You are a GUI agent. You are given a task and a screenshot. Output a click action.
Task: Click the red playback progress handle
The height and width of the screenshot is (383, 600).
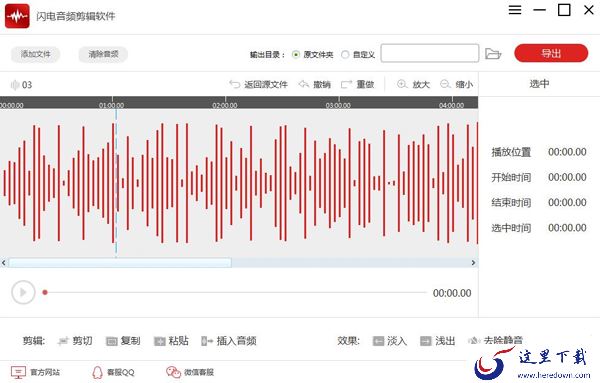[x=45, y=293]
